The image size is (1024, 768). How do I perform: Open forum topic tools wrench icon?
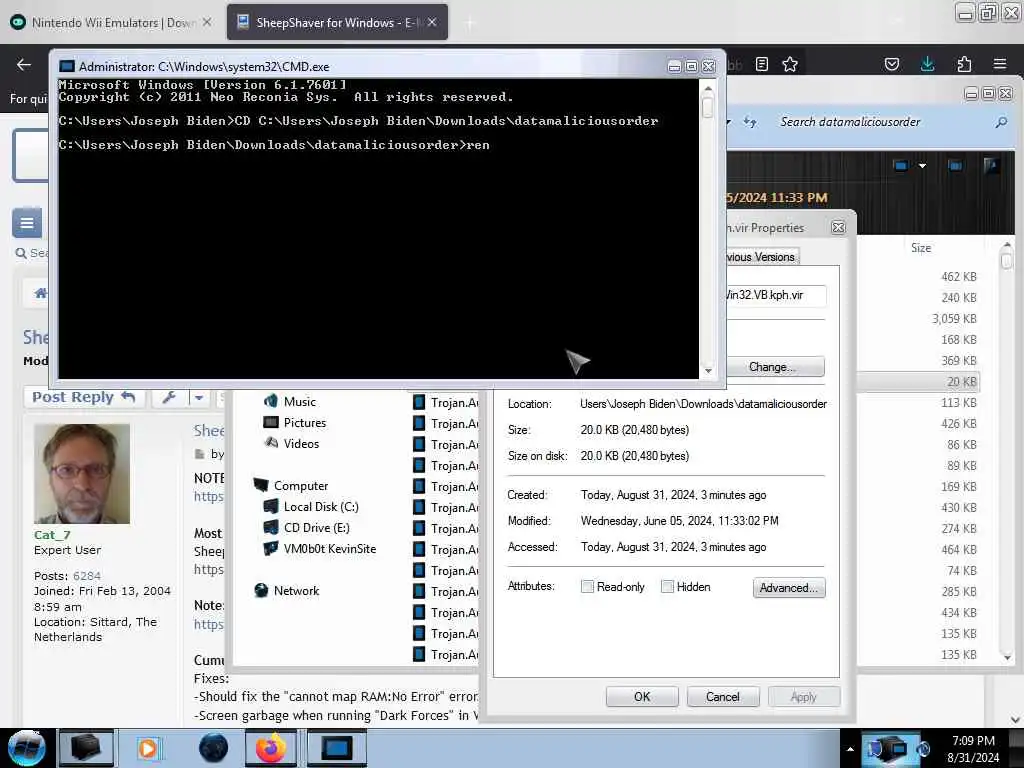click(x=169, y=397)
